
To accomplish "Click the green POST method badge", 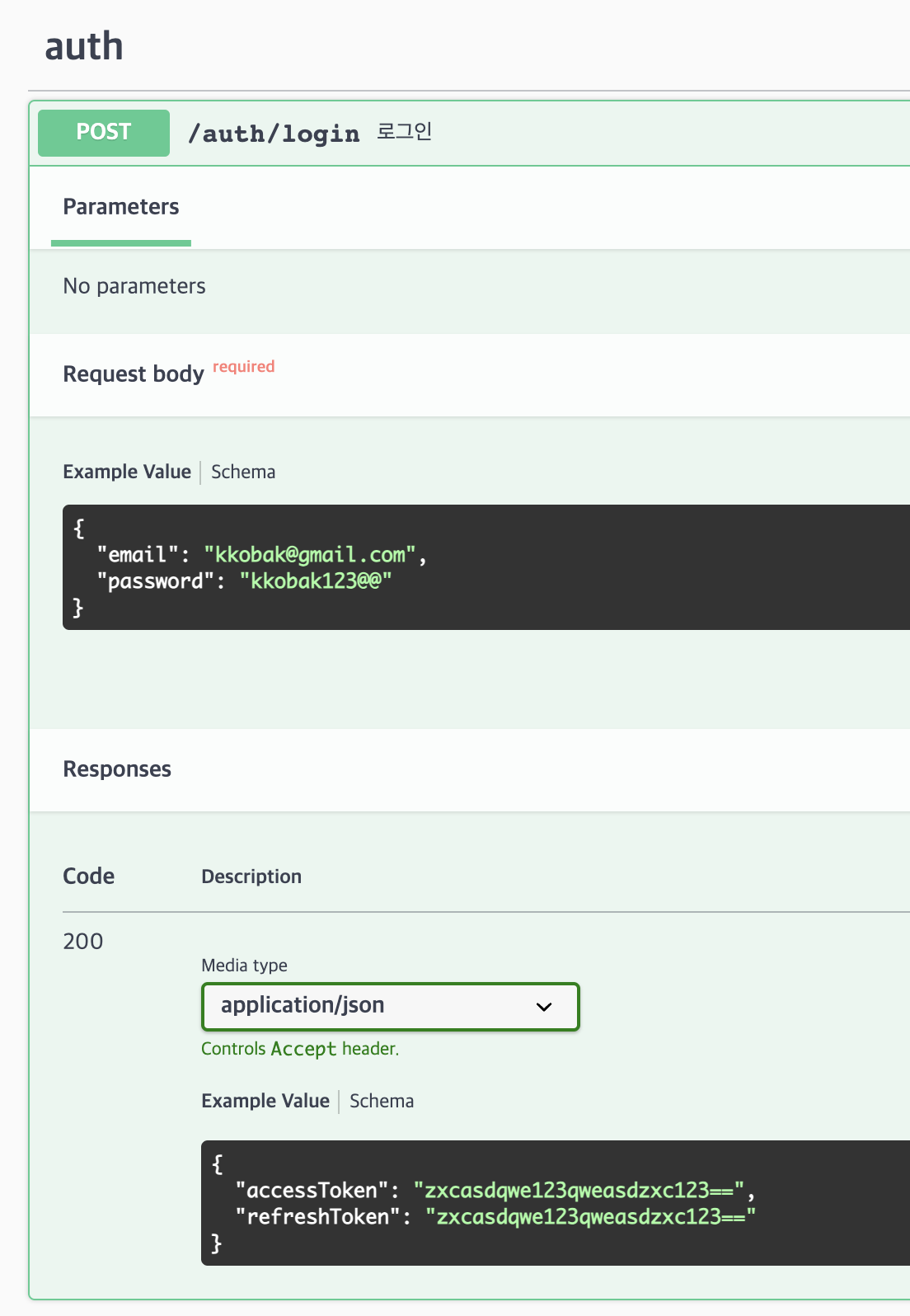I will tap(104, 133).
